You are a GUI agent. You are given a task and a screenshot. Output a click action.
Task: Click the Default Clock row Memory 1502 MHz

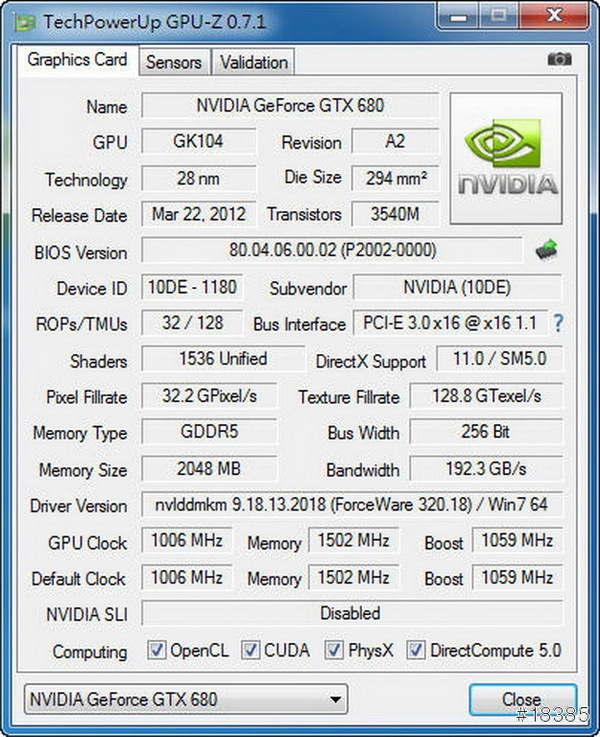click(x=353, y=577)
